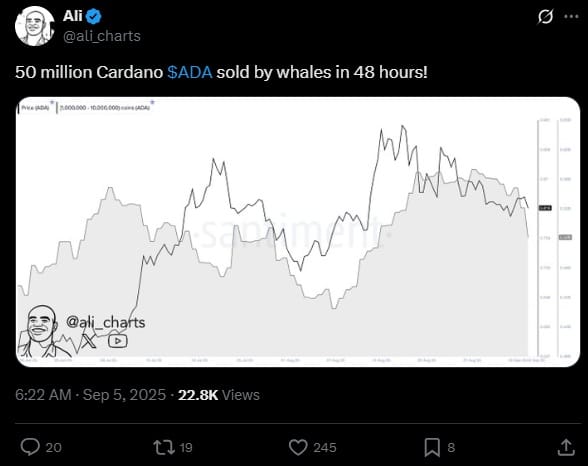Click the Grok slashed-circle icon
588x466 pixels.
point(545,16)
